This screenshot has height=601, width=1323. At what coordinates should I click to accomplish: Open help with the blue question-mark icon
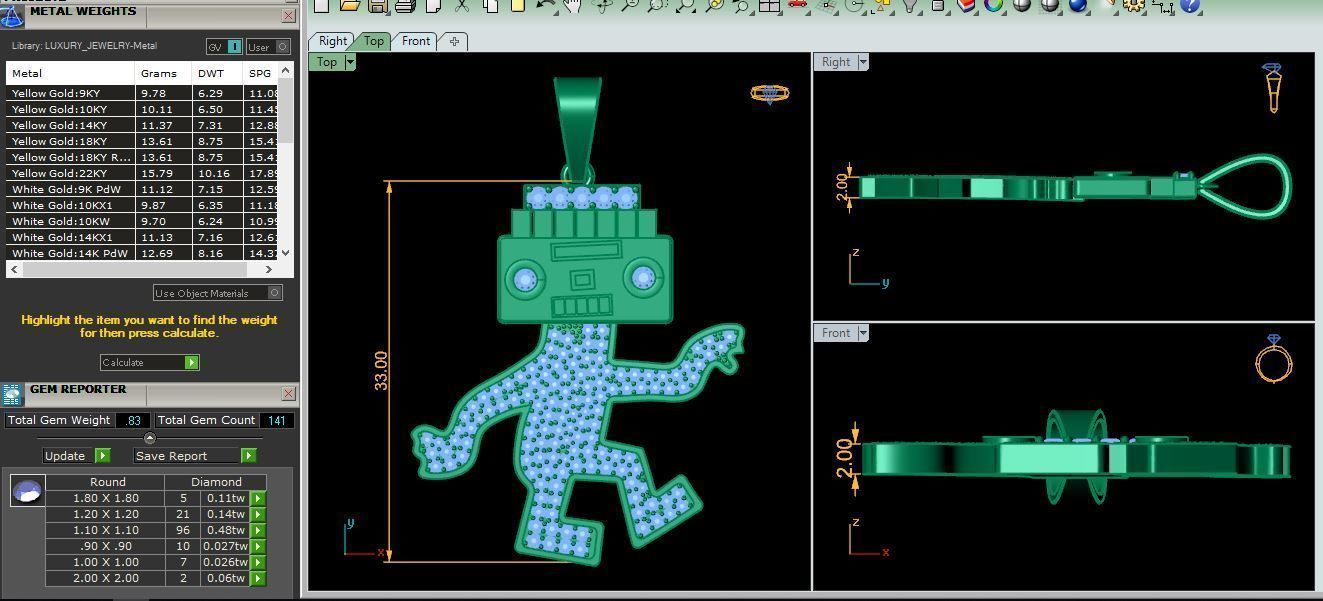pyautogui.click(x=1189, y=5)
